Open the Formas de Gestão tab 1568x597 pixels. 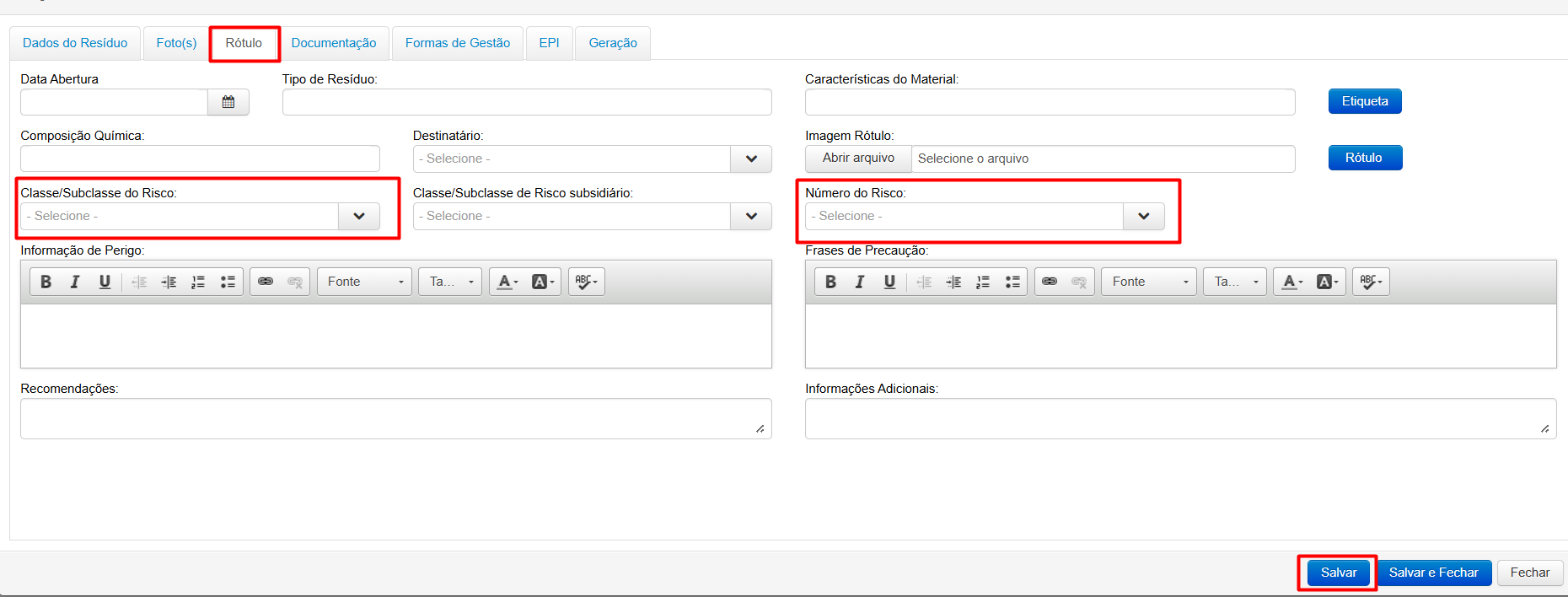pyautogui.click(x=458, y=43)
